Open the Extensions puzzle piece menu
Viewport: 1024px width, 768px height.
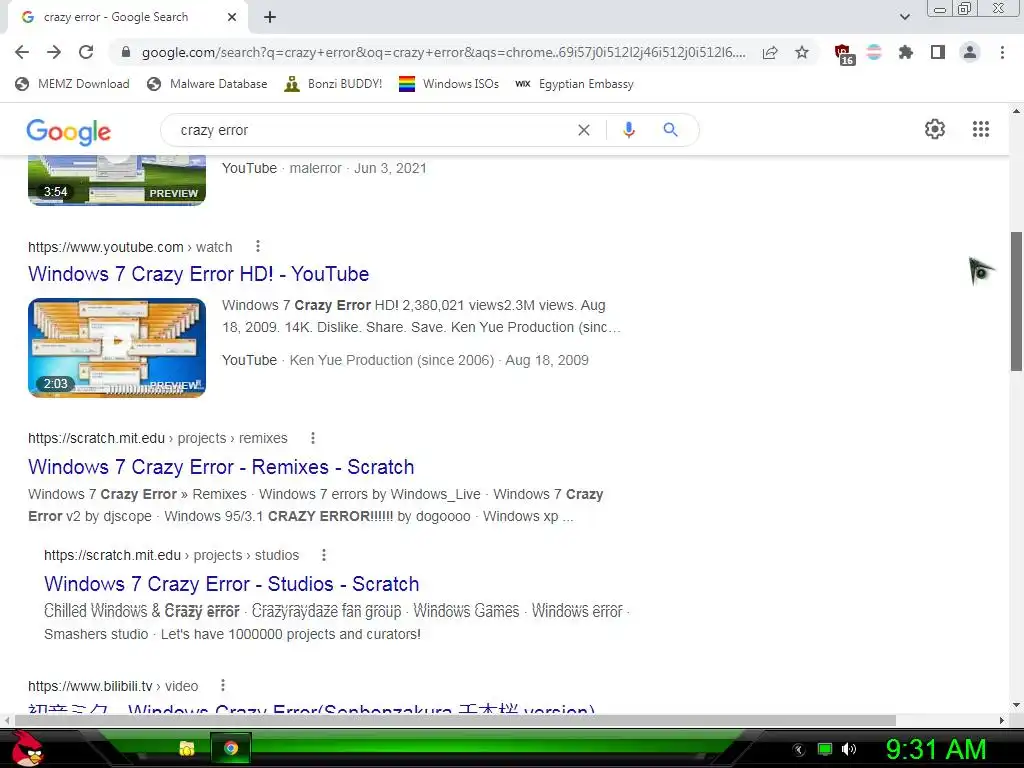coord(905,52)
